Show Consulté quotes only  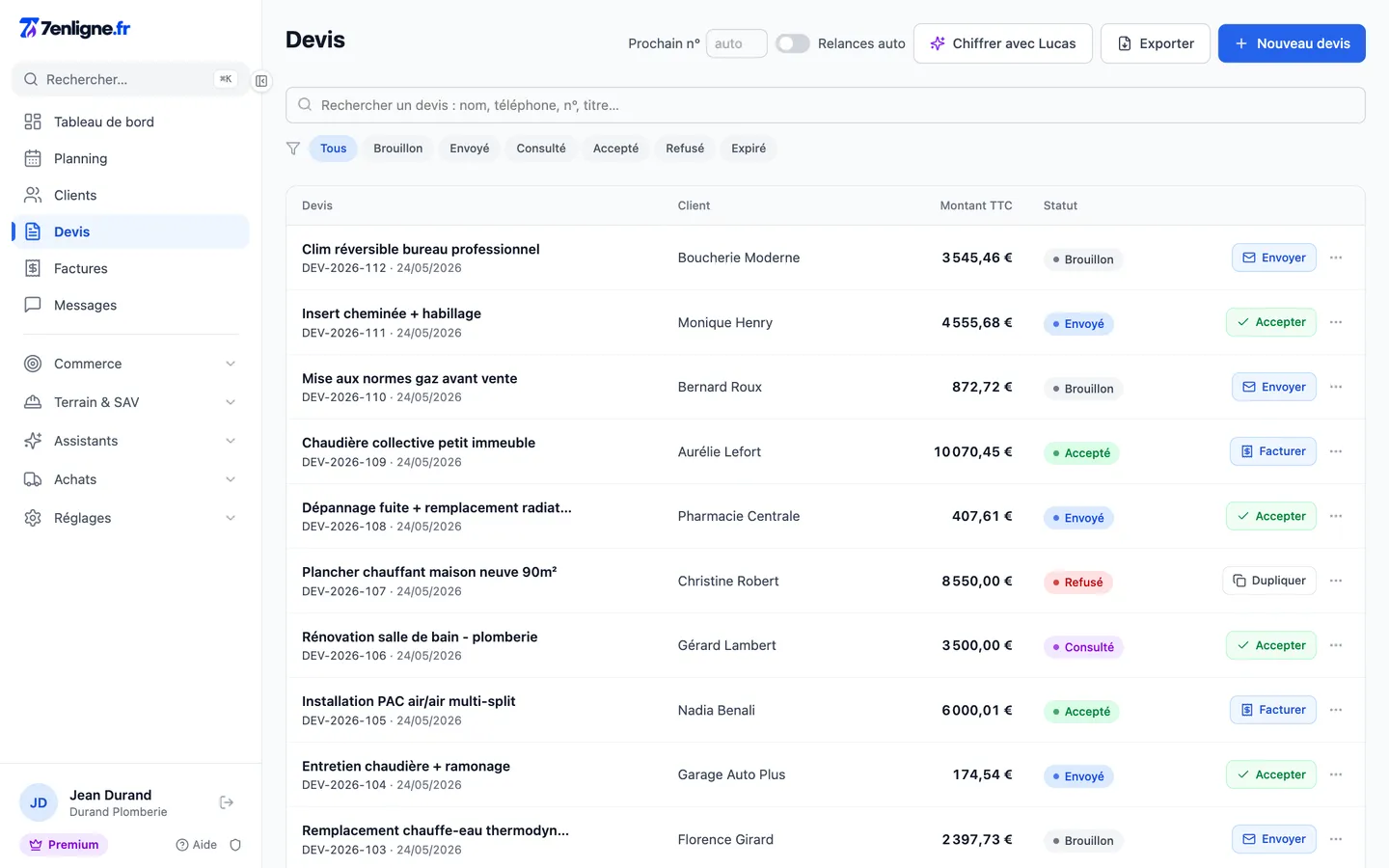coord(541,149)
